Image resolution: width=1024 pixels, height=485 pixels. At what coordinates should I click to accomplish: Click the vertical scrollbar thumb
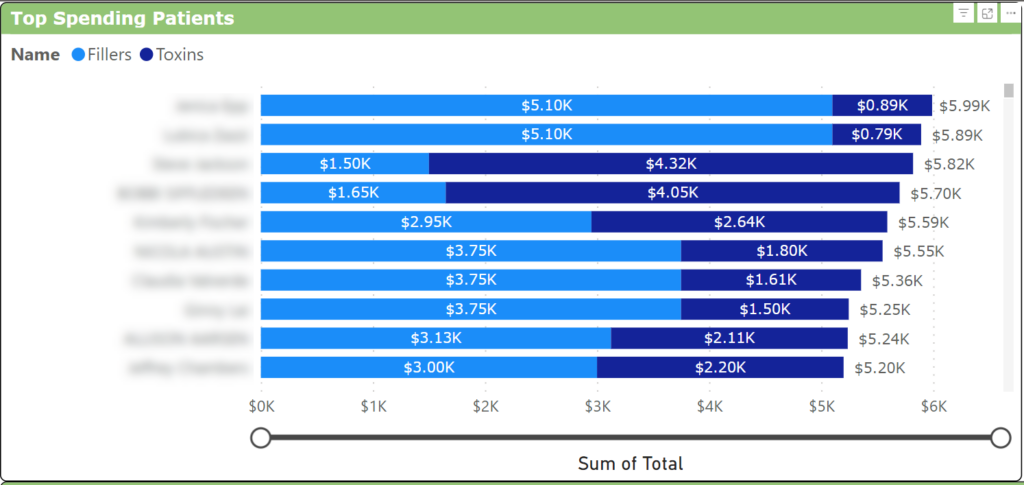tap(1009, 91)
